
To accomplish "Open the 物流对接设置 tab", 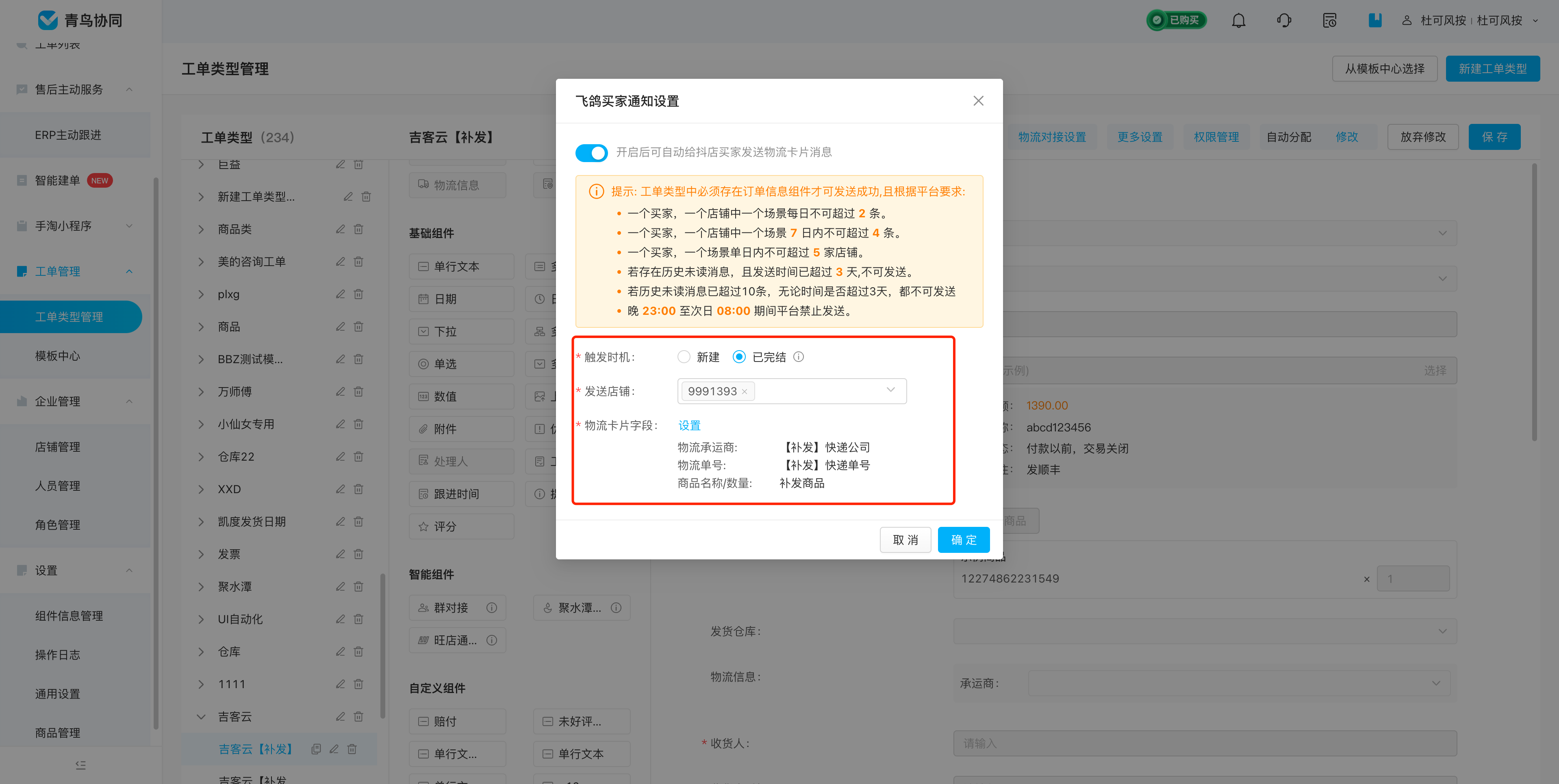I will 1052,137.
